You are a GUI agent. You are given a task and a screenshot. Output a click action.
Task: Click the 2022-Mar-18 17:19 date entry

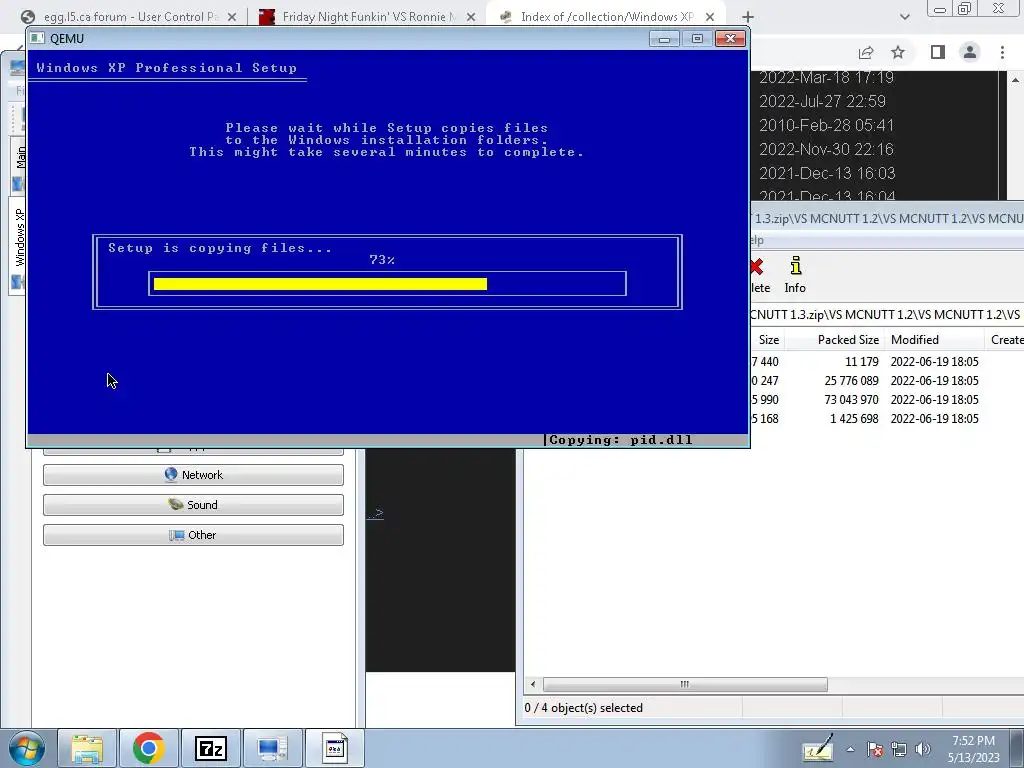[x=826, y=78]
